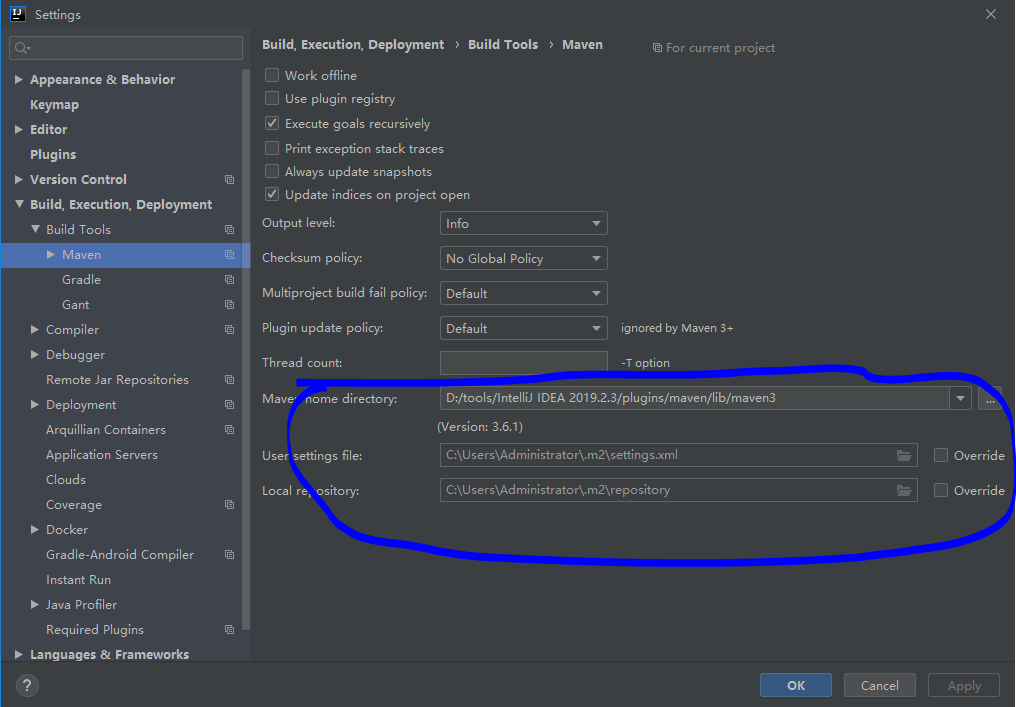Click the per-project icon beside Required Plugins
This screenshot has height=707, width=1016.
click(229, 630)
